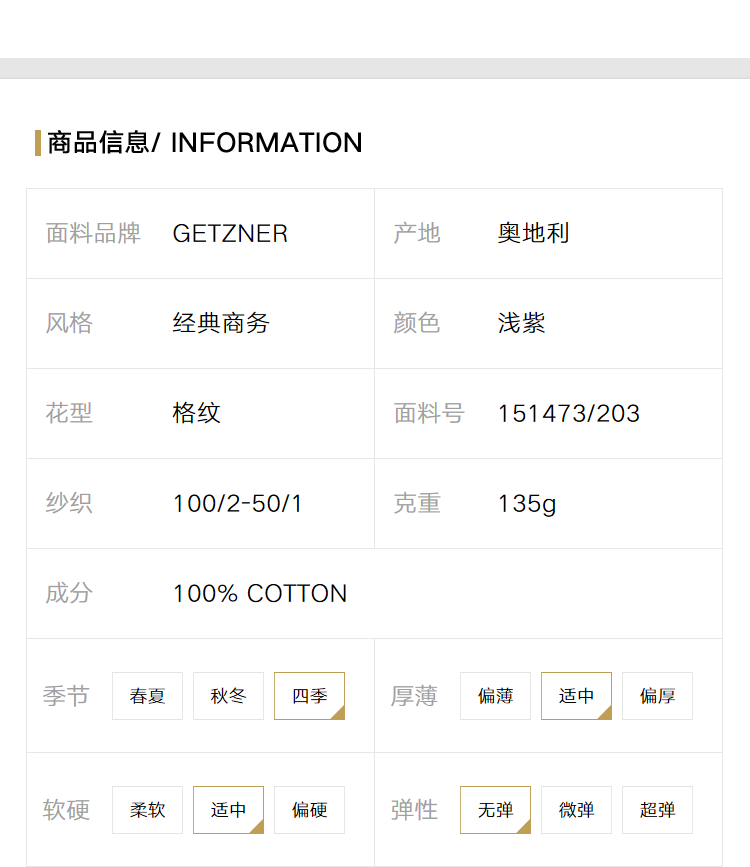Image resolution: width=750 pixels, height=867 pixels.
Task: Click the GETZNER fabric brand value
Action: coord(230,233)
